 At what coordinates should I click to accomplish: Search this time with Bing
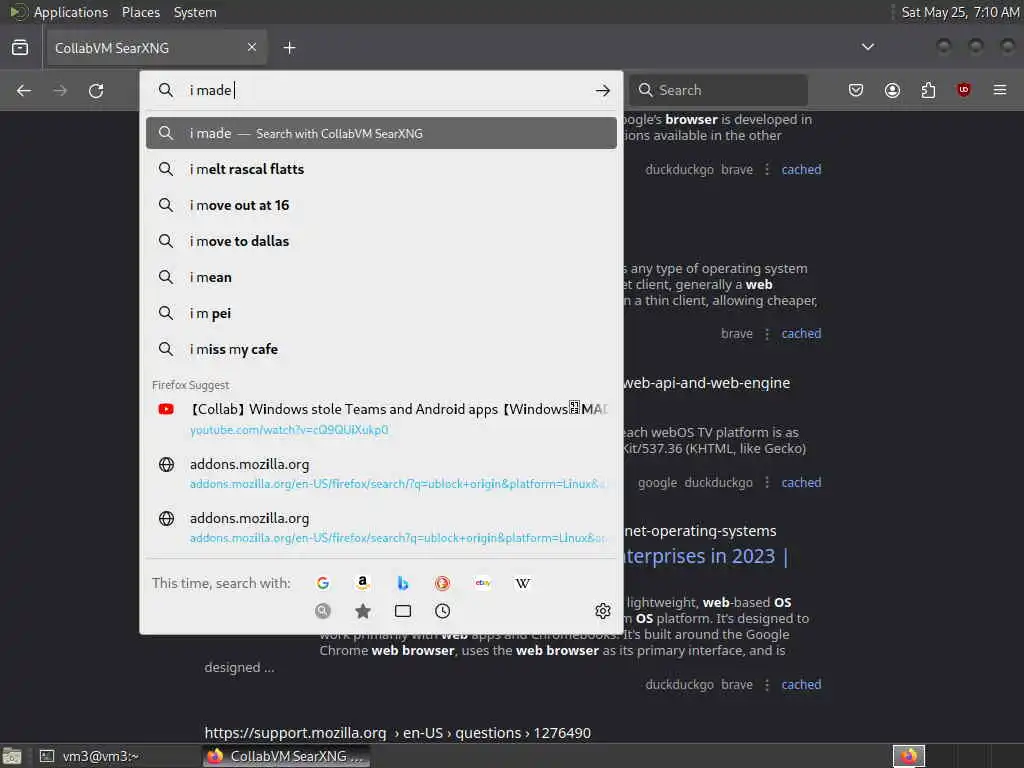point(402,583)
